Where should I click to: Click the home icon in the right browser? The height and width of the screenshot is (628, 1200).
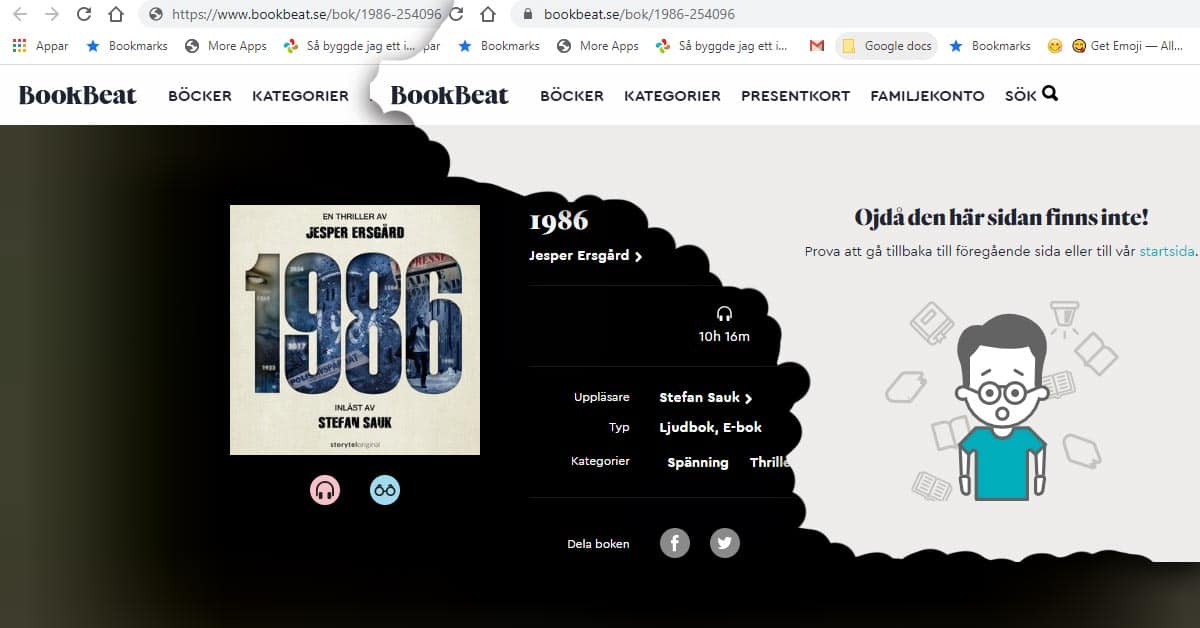(488, 14)
